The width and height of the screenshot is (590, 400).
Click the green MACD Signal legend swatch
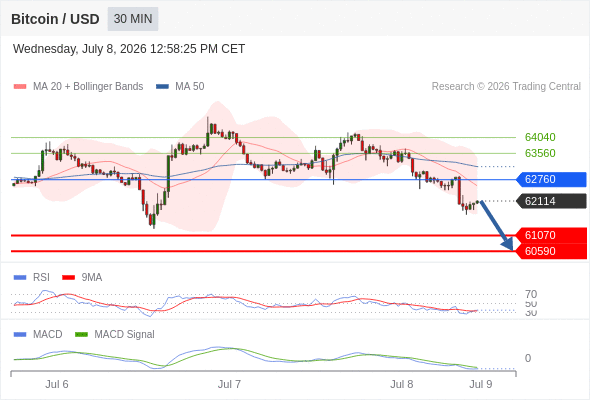(81, 335)
